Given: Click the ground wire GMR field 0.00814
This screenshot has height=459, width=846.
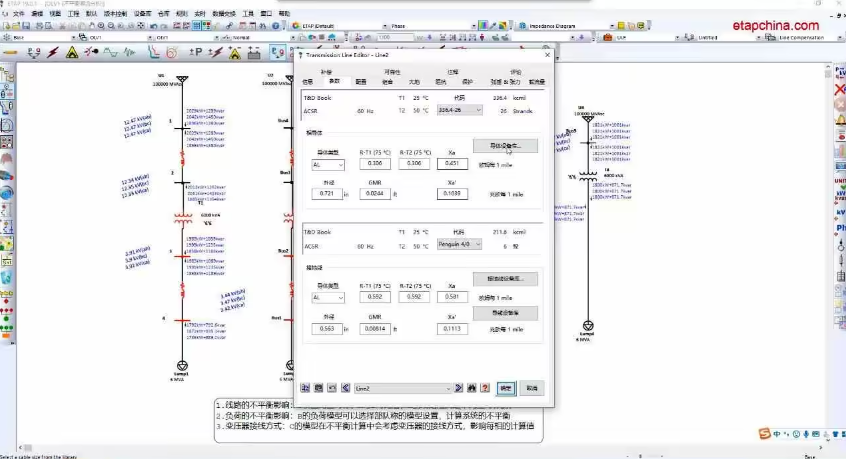Looking at the screenshot, I should tap(373, 327).
